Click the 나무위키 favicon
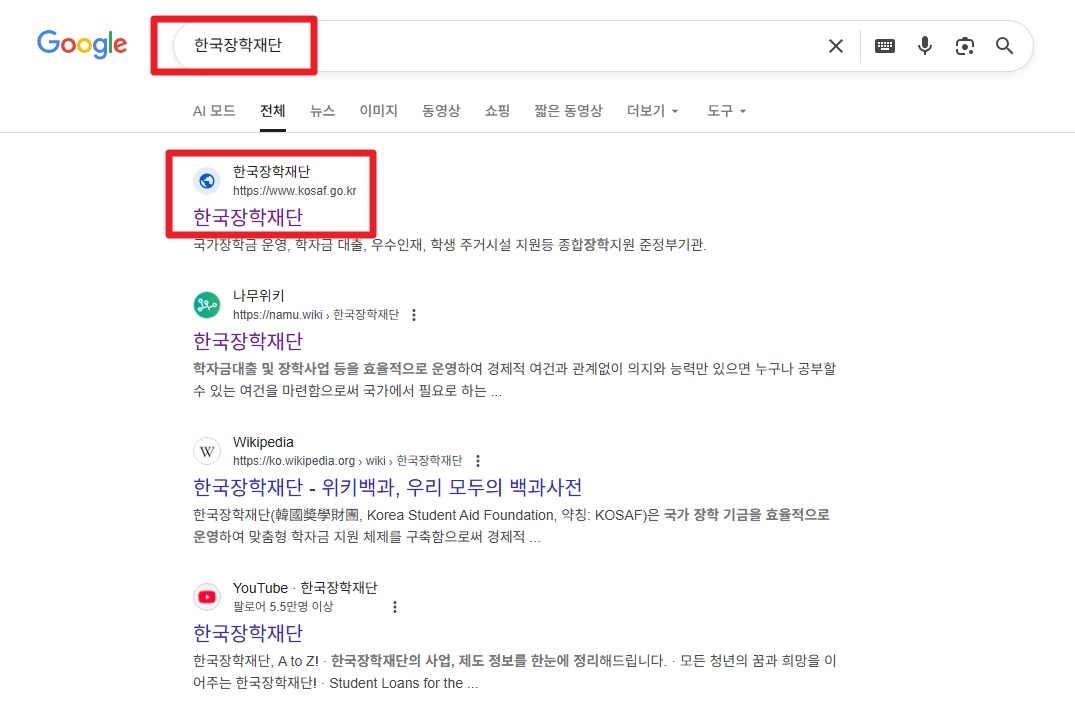Screen dimensions: 1075x719 [206, 306]
